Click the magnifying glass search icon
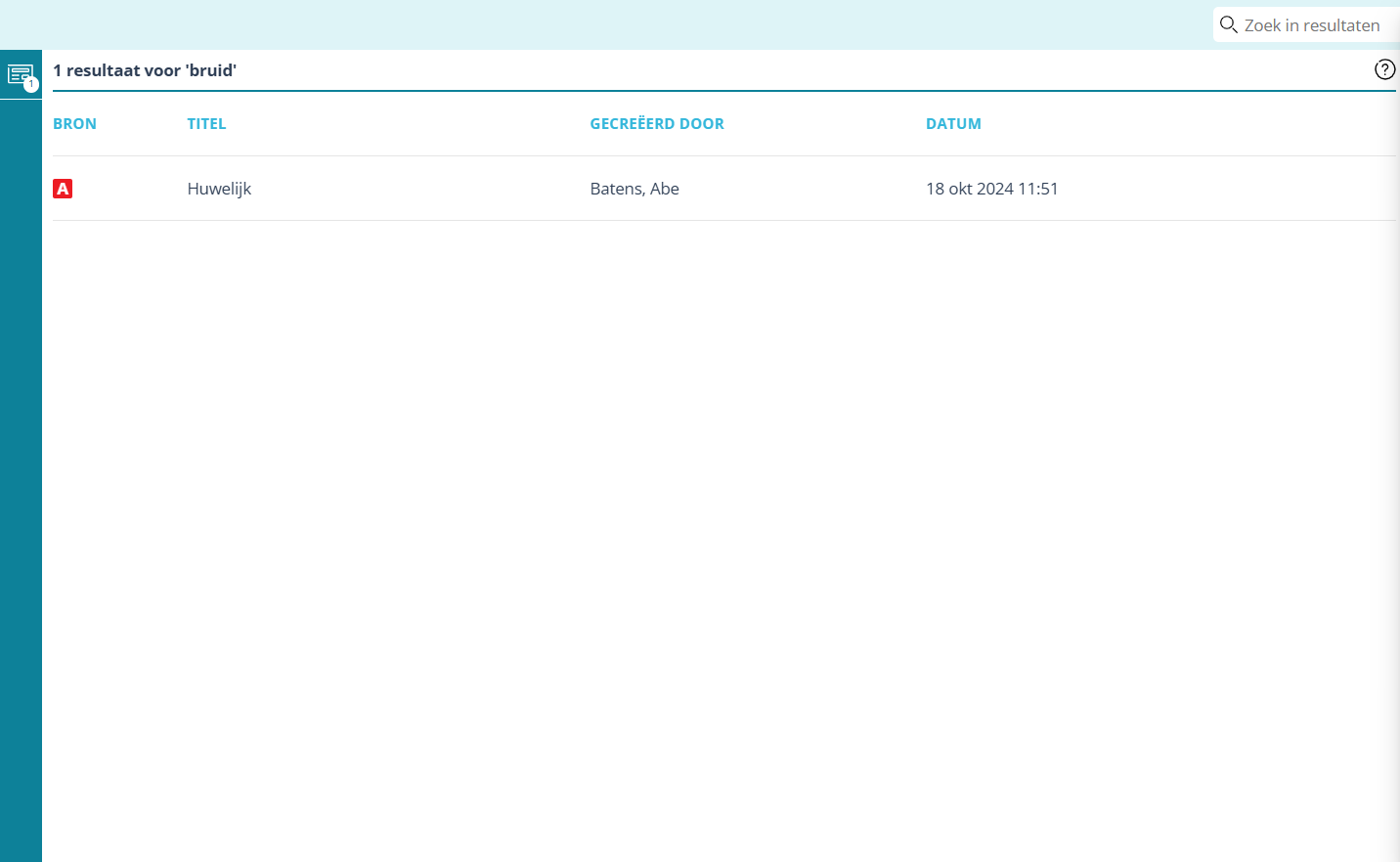The width and height of the screenshot is (1400, 862). pos(1228,25)
